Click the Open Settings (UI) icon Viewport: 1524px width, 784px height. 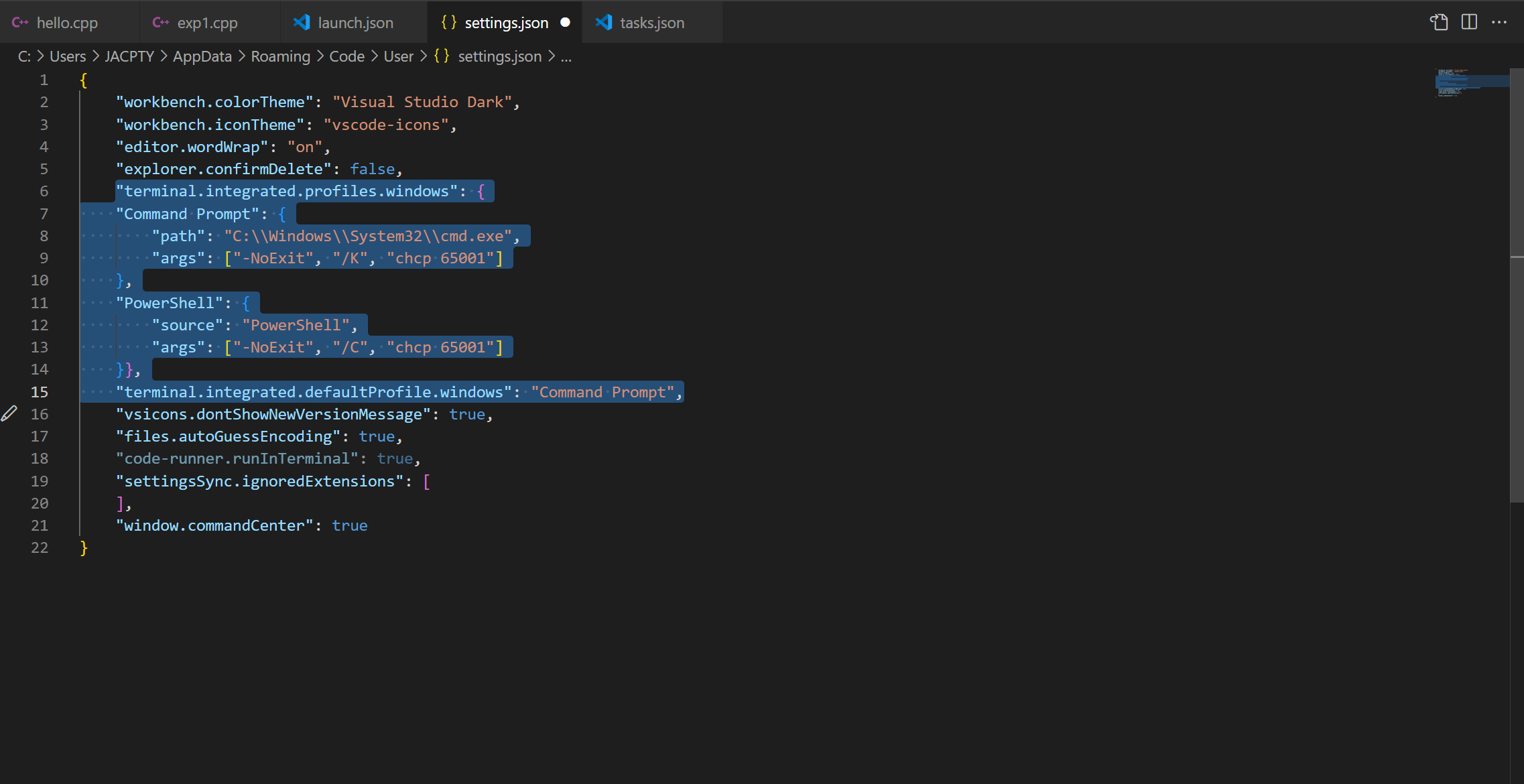pyautogui.click(x=1438, y=22)
